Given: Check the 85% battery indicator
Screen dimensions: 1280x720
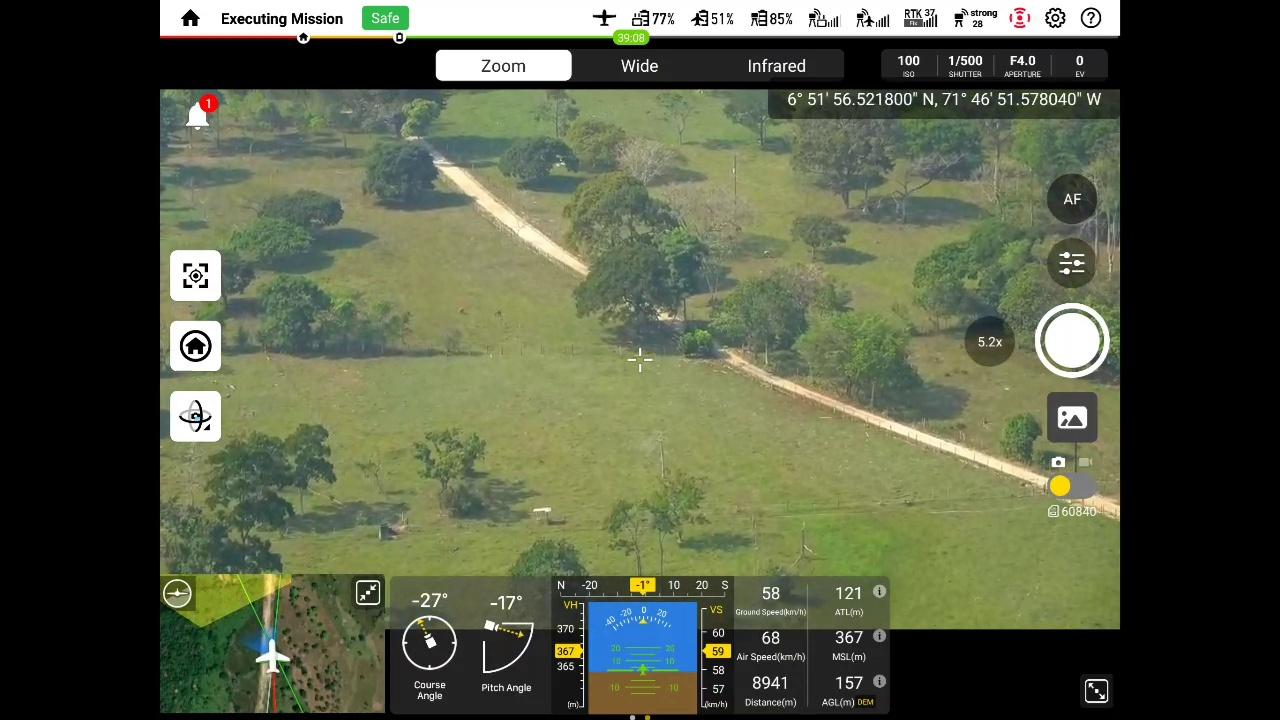Looking at the screenshot, I should point(771,18).
